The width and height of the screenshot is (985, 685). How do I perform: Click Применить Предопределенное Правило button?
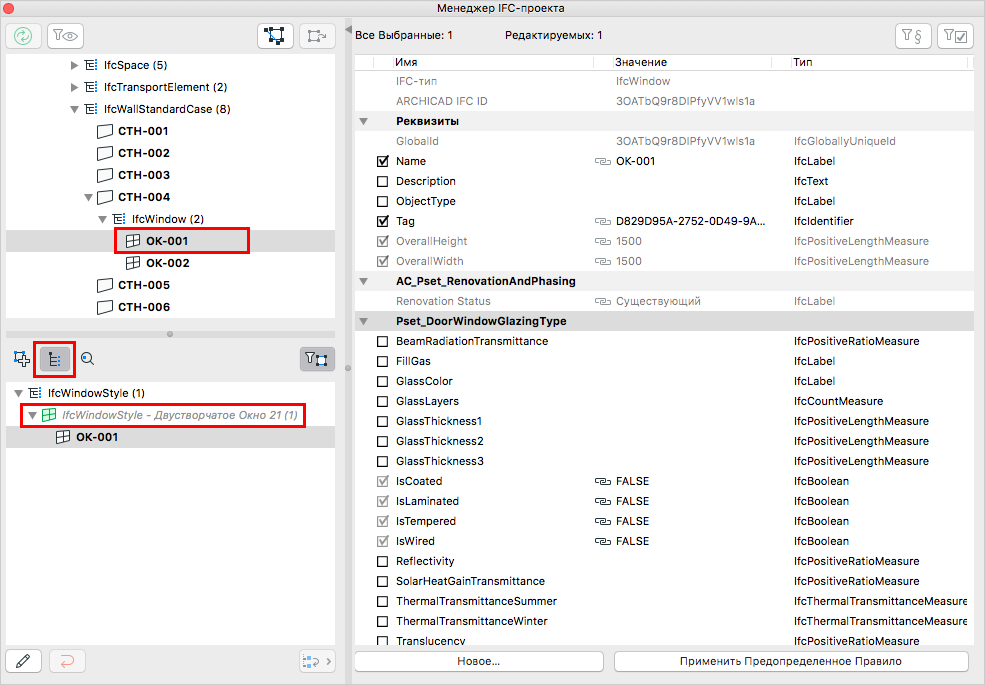(x=791, y=661)
